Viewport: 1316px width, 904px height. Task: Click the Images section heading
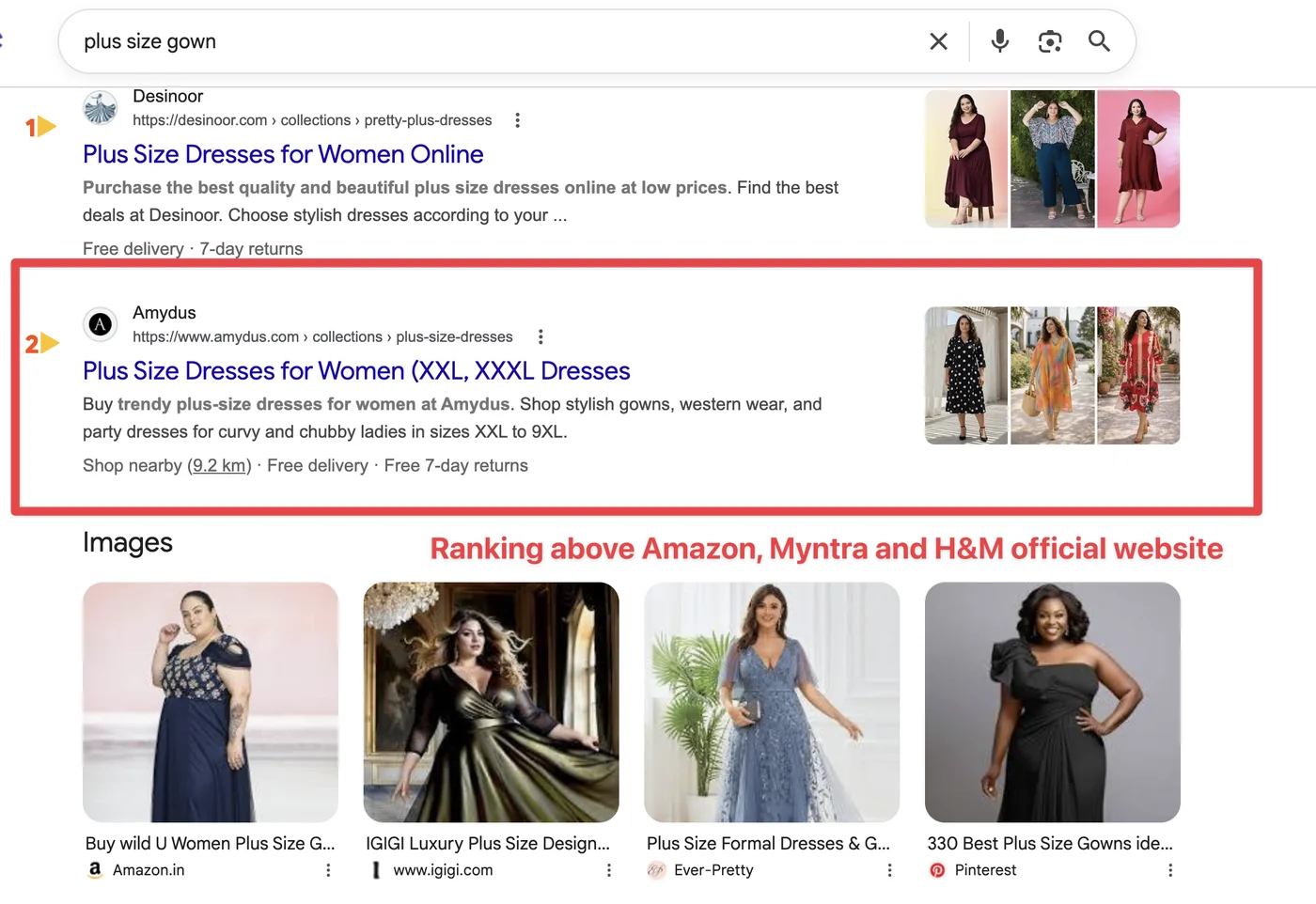(128, 543)
